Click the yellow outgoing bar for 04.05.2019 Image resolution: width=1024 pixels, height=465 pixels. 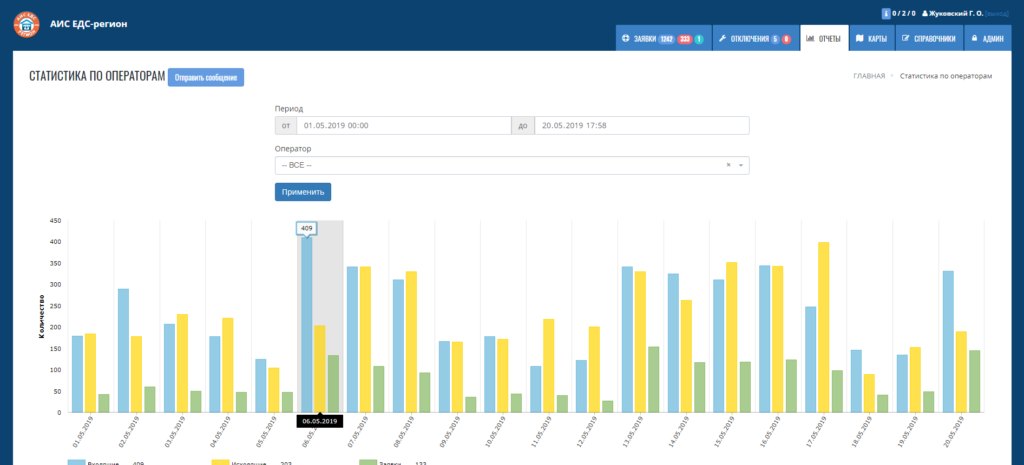click(x=228, y=365)
